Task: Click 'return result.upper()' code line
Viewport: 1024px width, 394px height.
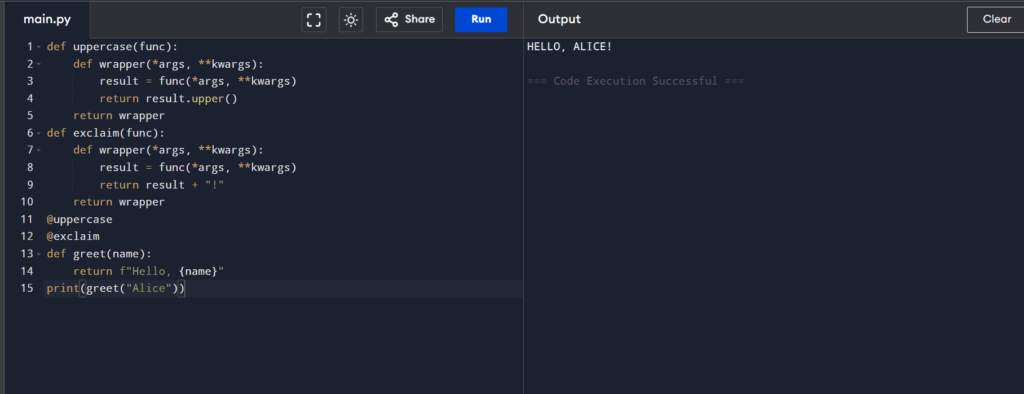Action: (x=168, y=99)
